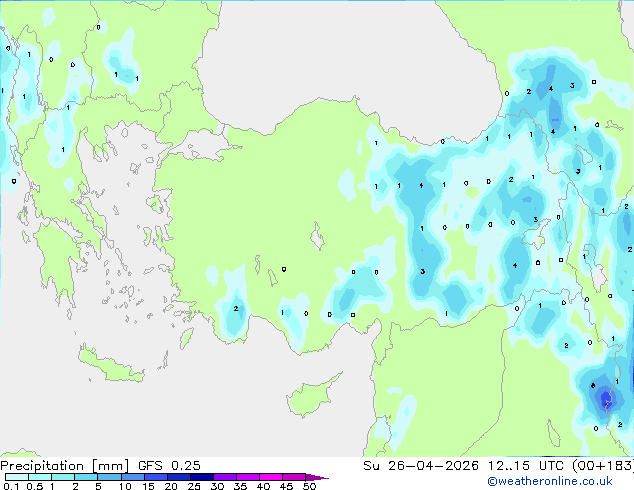Click the island of Cyprus on the map
634x490 pixels.
(x=311, y=396)
